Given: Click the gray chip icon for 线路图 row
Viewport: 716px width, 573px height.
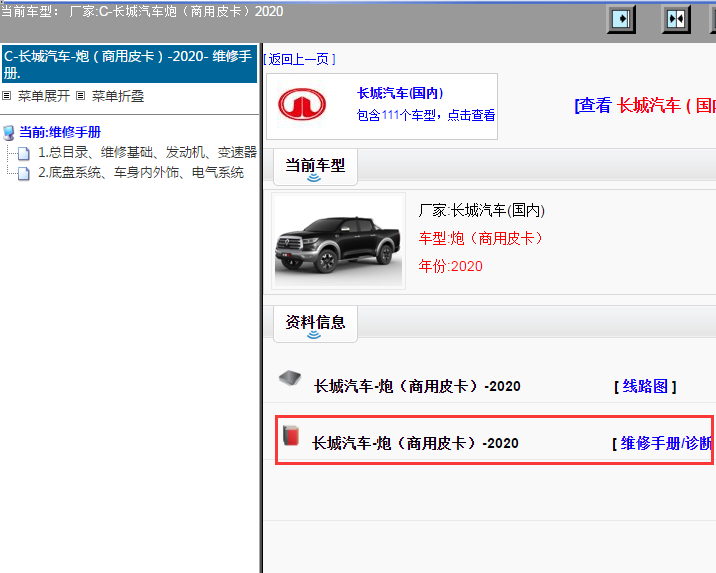Looking at the screenshot, I should (290, 378).
